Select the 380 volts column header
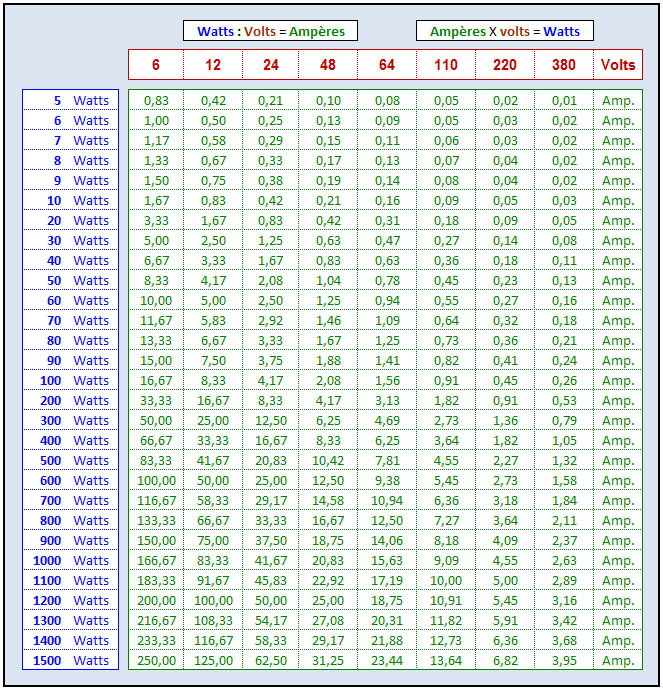Screen dimensions: 663x690 click(564, 65)
